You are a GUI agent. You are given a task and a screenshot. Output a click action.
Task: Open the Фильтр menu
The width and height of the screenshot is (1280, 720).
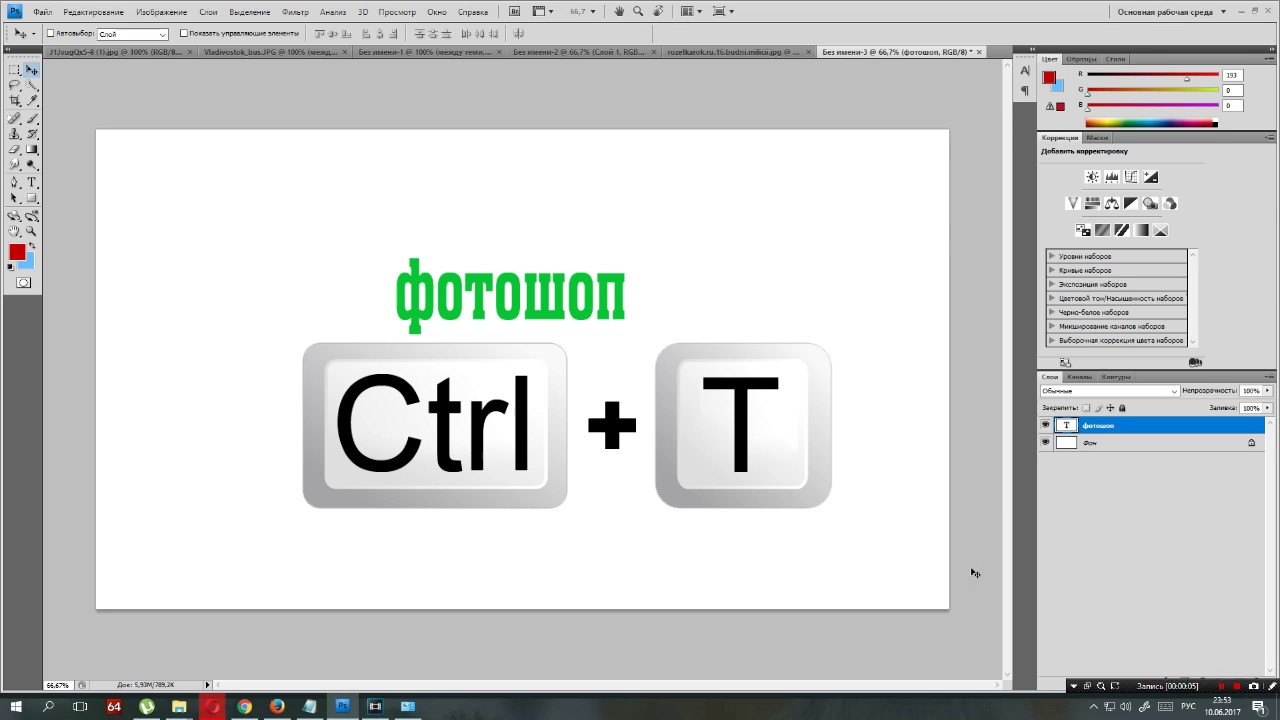pyautogui.click(x=295, y=12)
